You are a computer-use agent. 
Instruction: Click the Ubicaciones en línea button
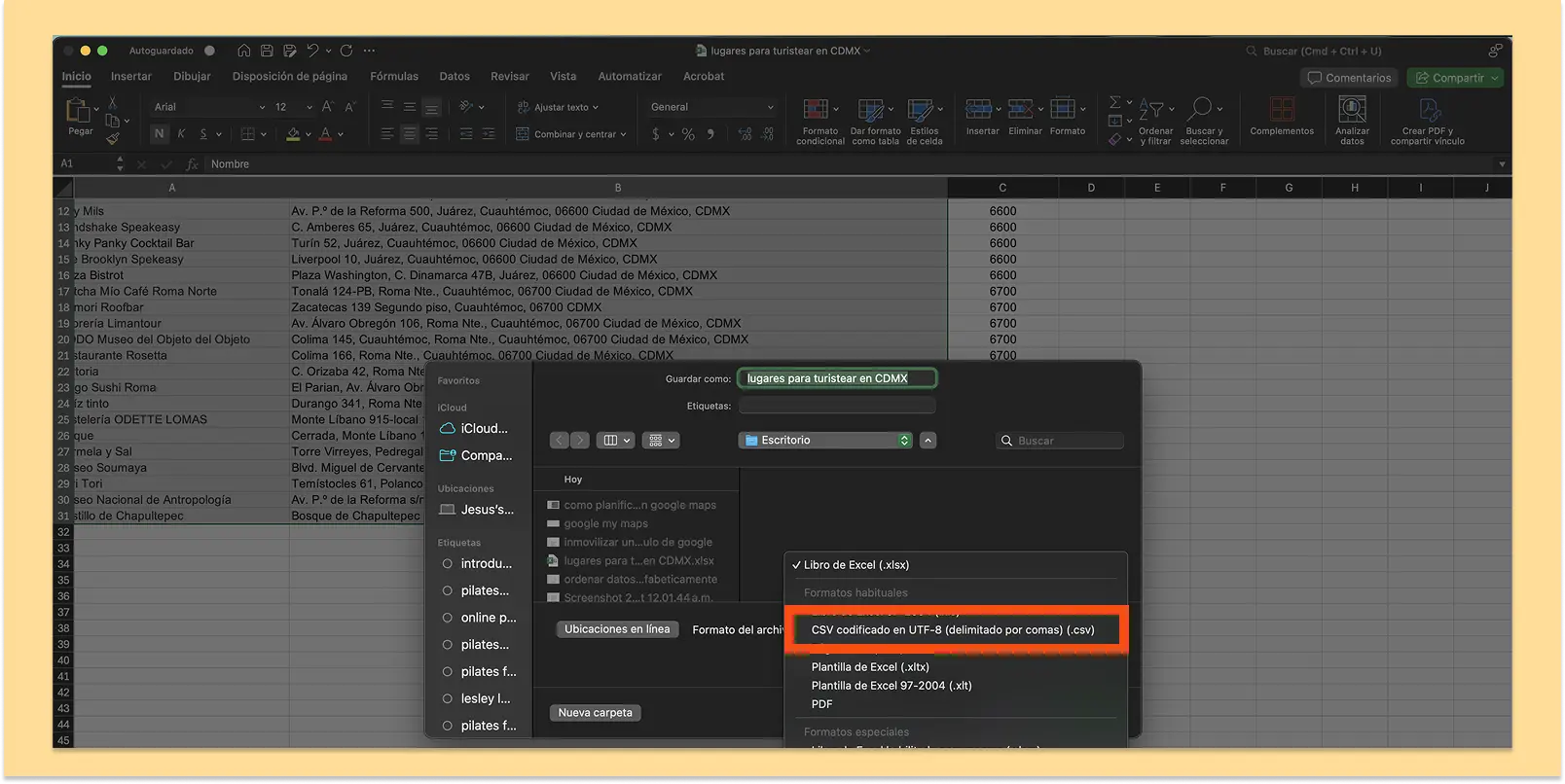click(x=617, y=629)
